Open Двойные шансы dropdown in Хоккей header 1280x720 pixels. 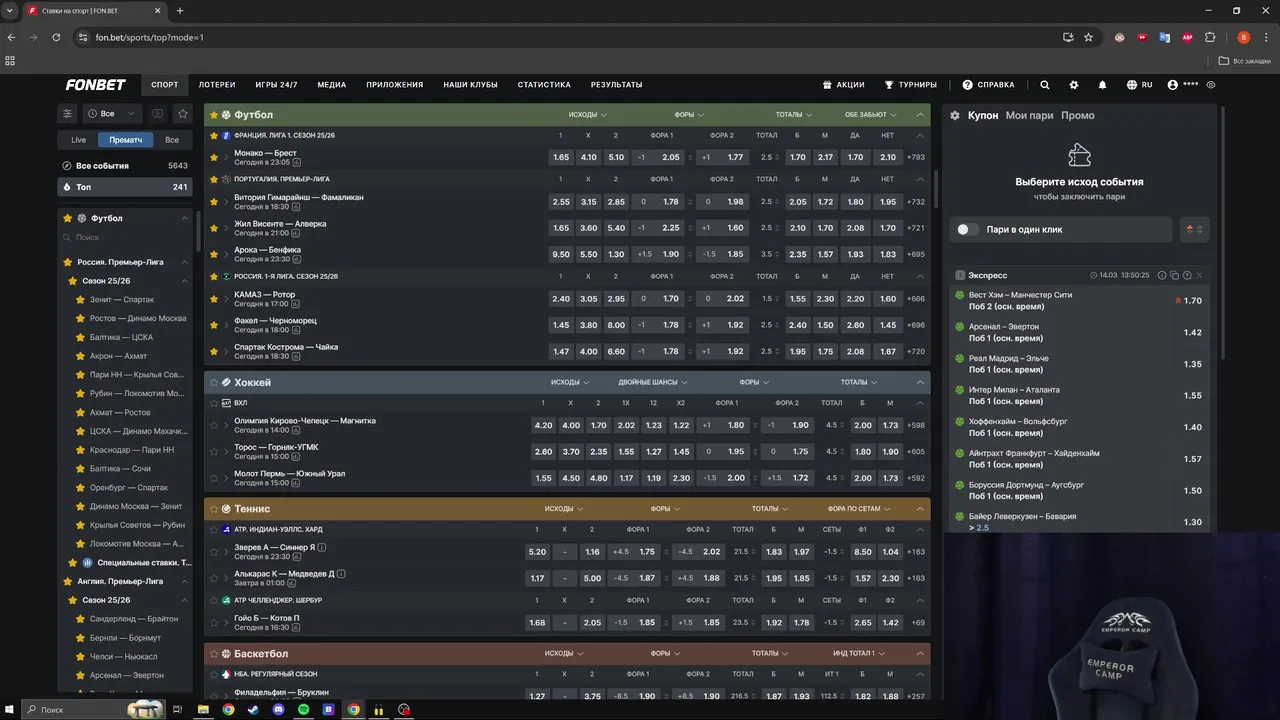point(652,382)
